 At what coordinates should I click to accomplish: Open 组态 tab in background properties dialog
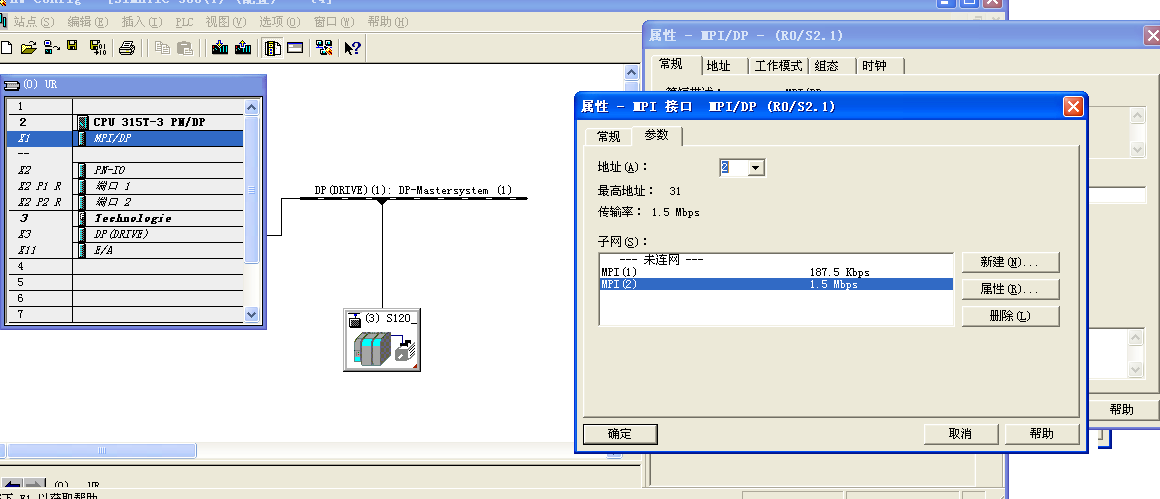(826, 66)
